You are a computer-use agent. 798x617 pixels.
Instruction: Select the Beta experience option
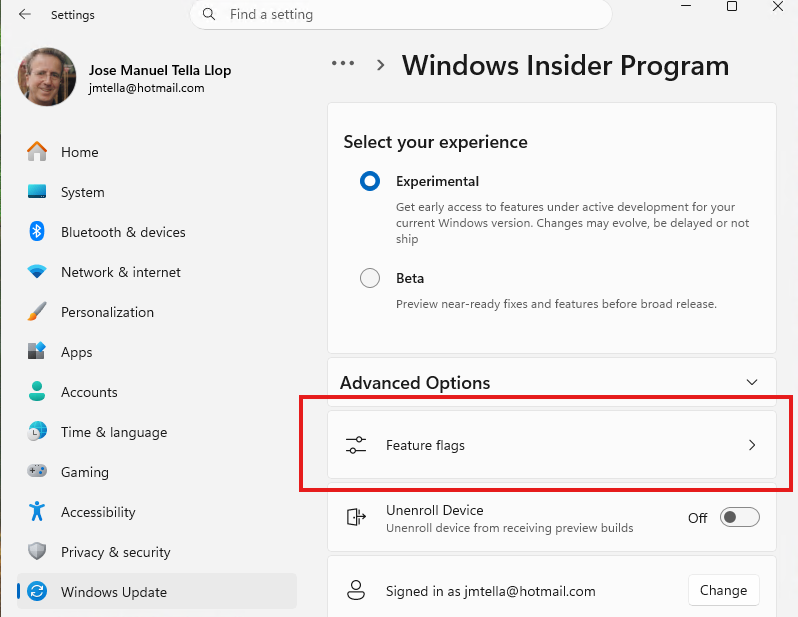point(370,279)
